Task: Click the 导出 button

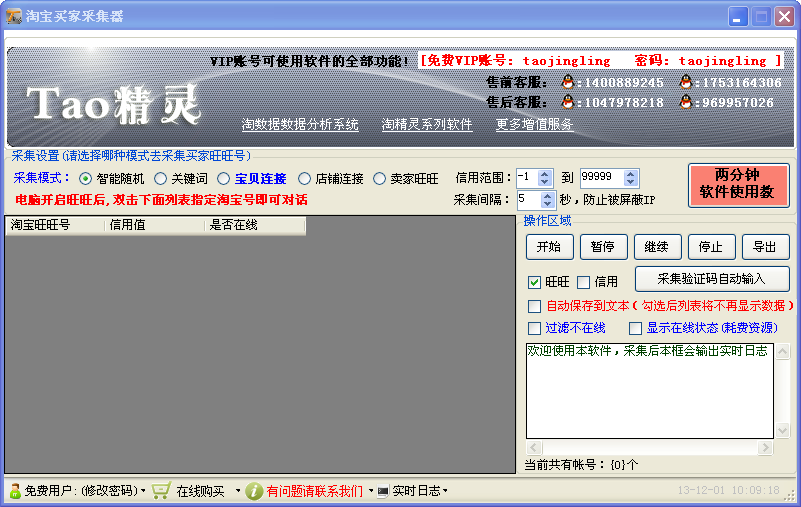Action: click(x=765, y=247)
